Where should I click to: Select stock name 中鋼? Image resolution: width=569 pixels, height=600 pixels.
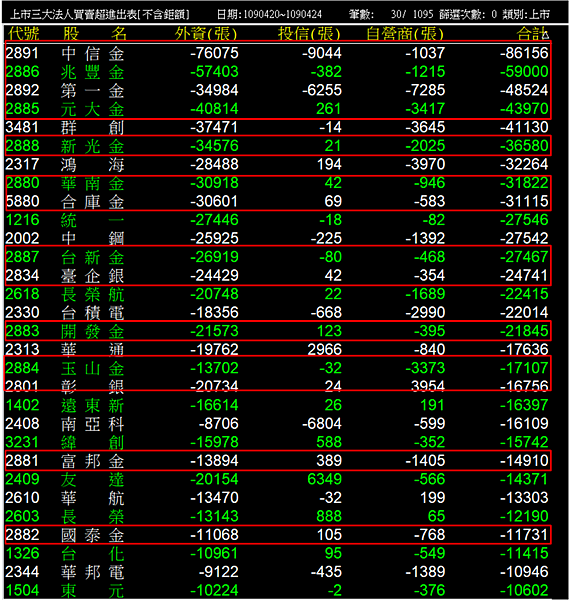(93, 238)
